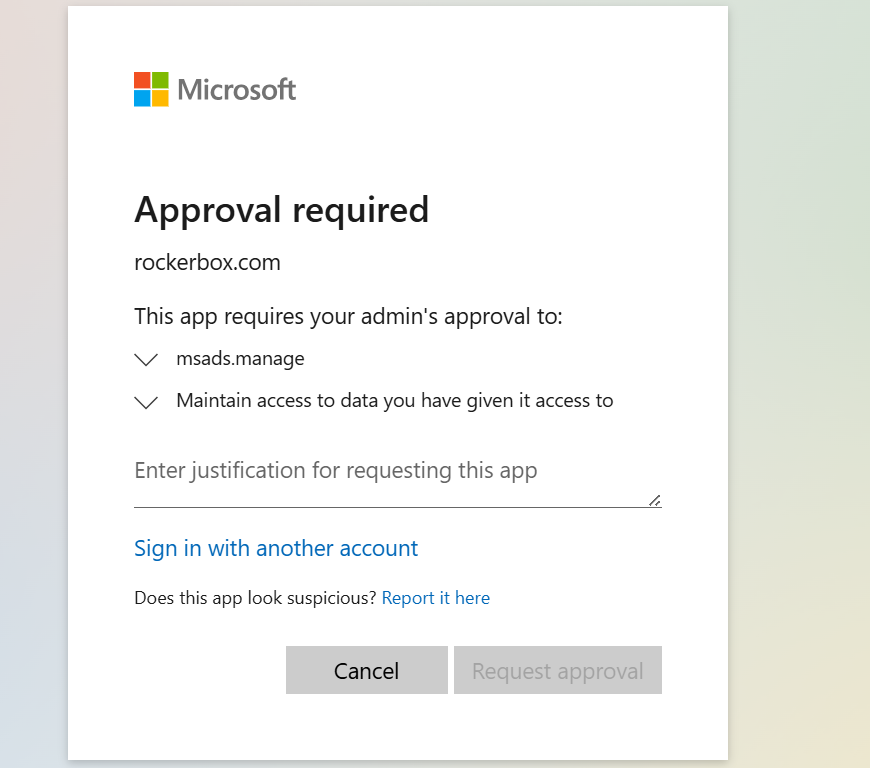Grab the justification field resize handle
870x768 pixels.
coord(655,501)
